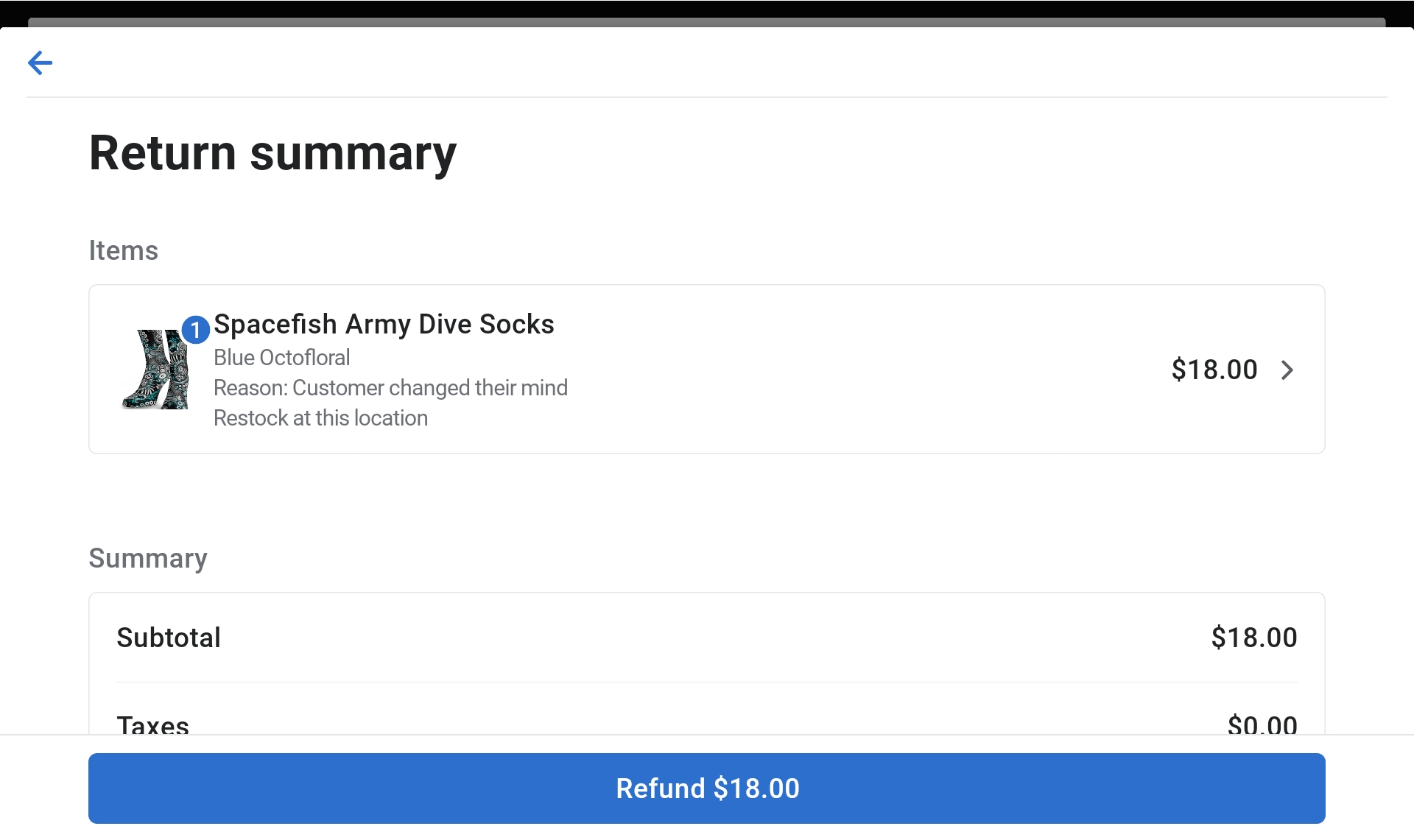Click the $18.00 subtotal amount
This screenshot has height=840, width=1414.
point(1253,638)
